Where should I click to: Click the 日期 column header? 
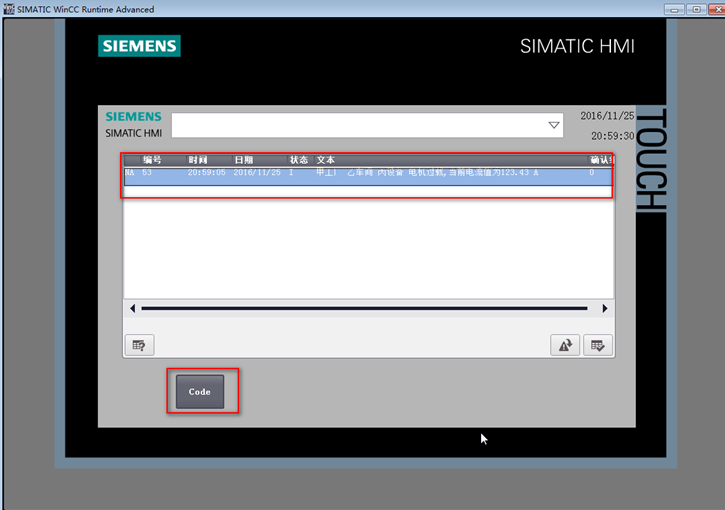click(243, 160)
